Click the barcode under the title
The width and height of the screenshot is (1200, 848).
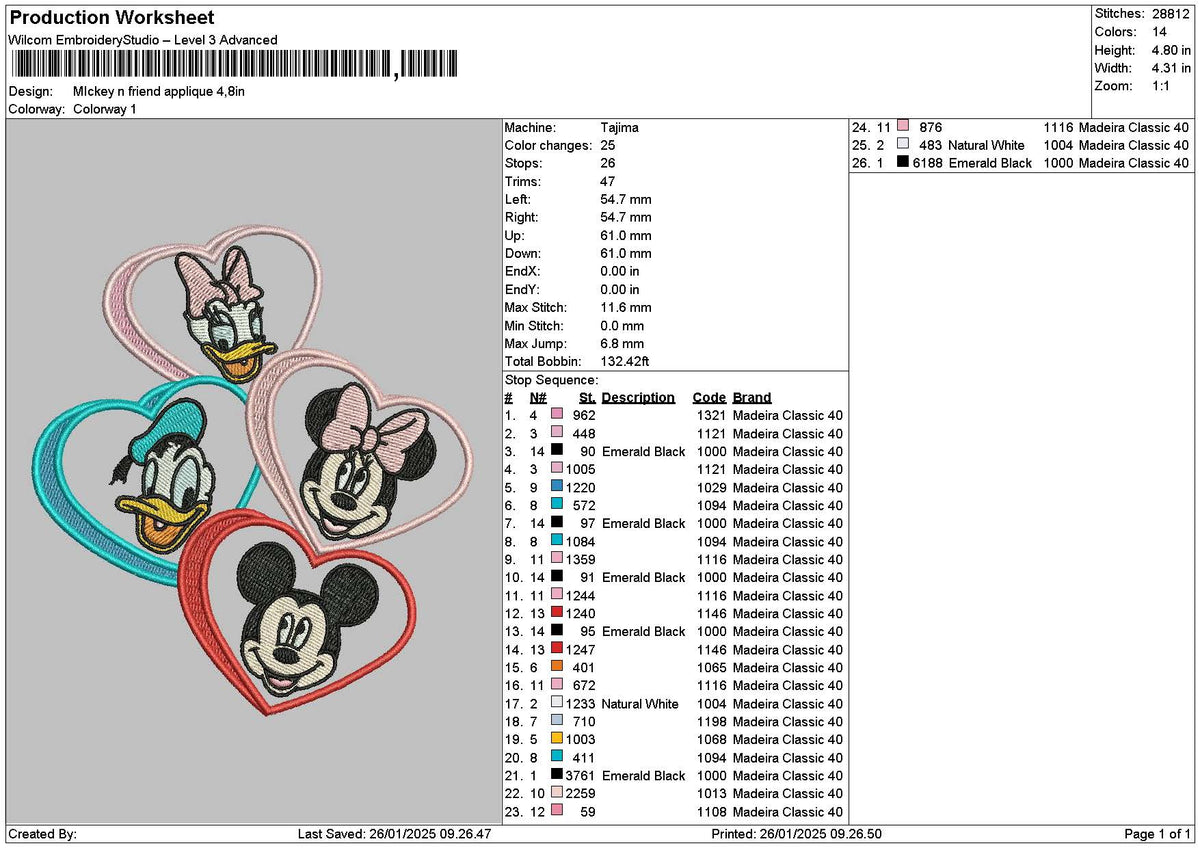tap(233, 66)
